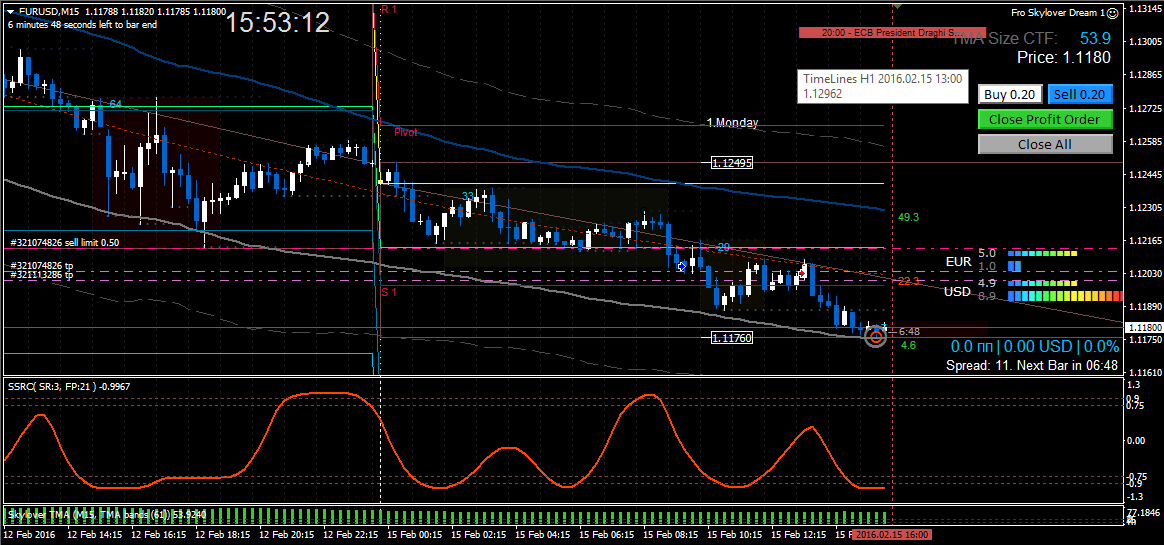Select the #321074826 tp order label

42,265
